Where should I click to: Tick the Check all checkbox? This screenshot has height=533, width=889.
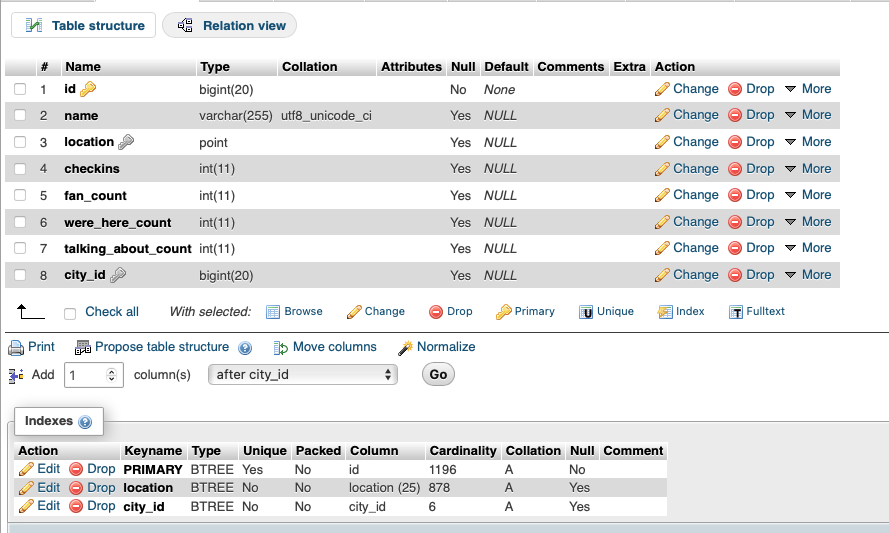coord(70,314)
